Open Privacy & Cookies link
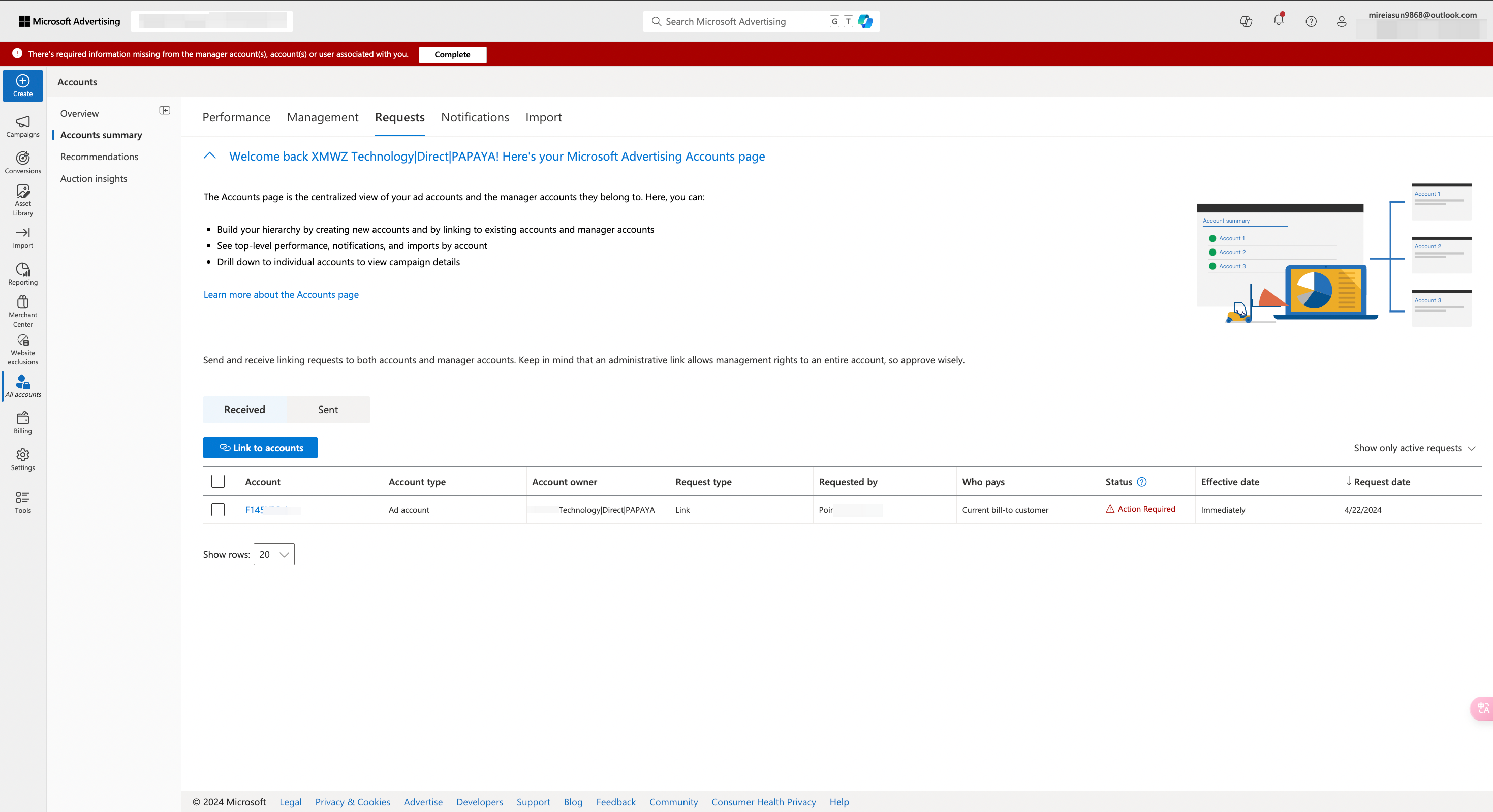 coord(352,802)
